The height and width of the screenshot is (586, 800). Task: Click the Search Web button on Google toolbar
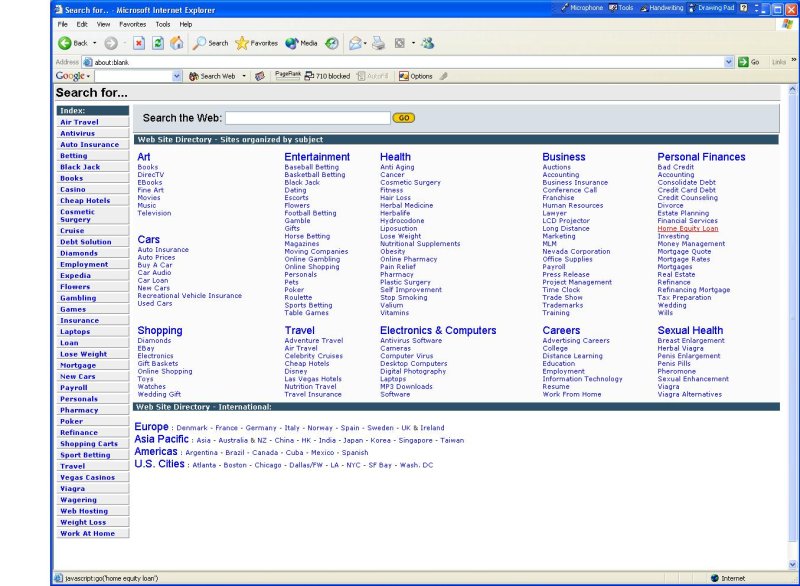(213, 76)
